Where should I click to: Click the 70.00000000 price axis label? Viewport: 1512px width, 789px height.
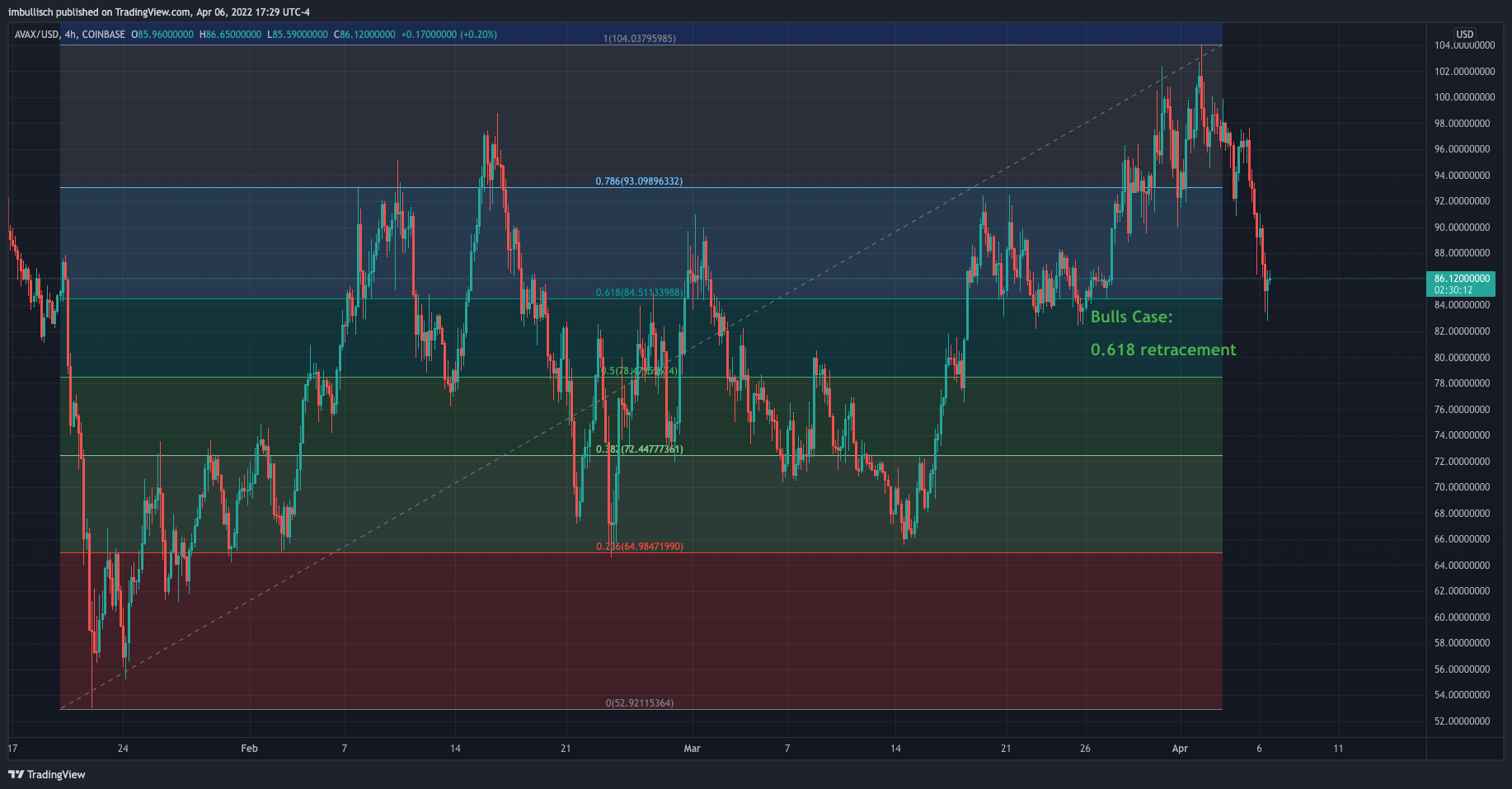point(1464,487)
